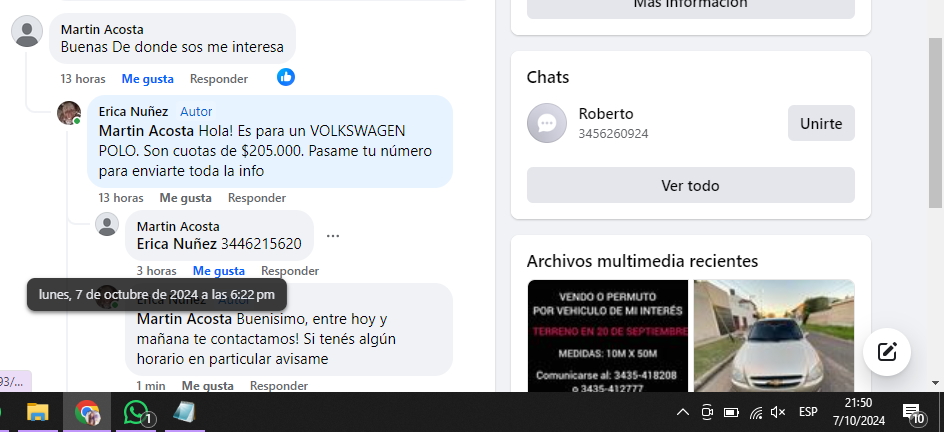Open WhatsApp from the taskbar
The height and width of the screenshot is (432, 944).
coord(137,413)
